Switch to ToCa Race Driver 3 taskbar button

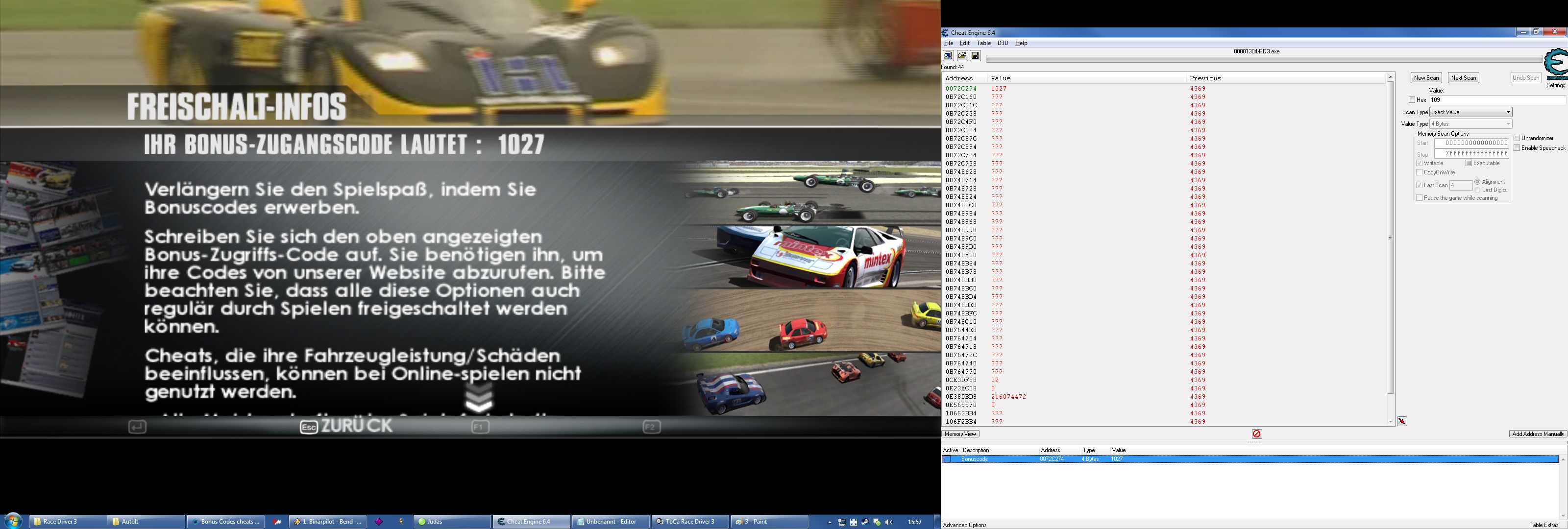pyautogui.click(x=689, y=522)
